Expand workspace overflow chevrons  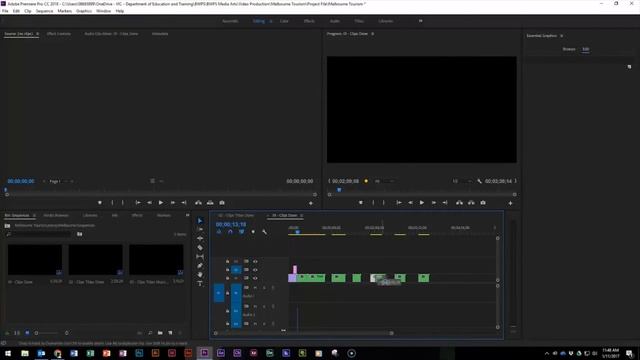tap(420, 21)
